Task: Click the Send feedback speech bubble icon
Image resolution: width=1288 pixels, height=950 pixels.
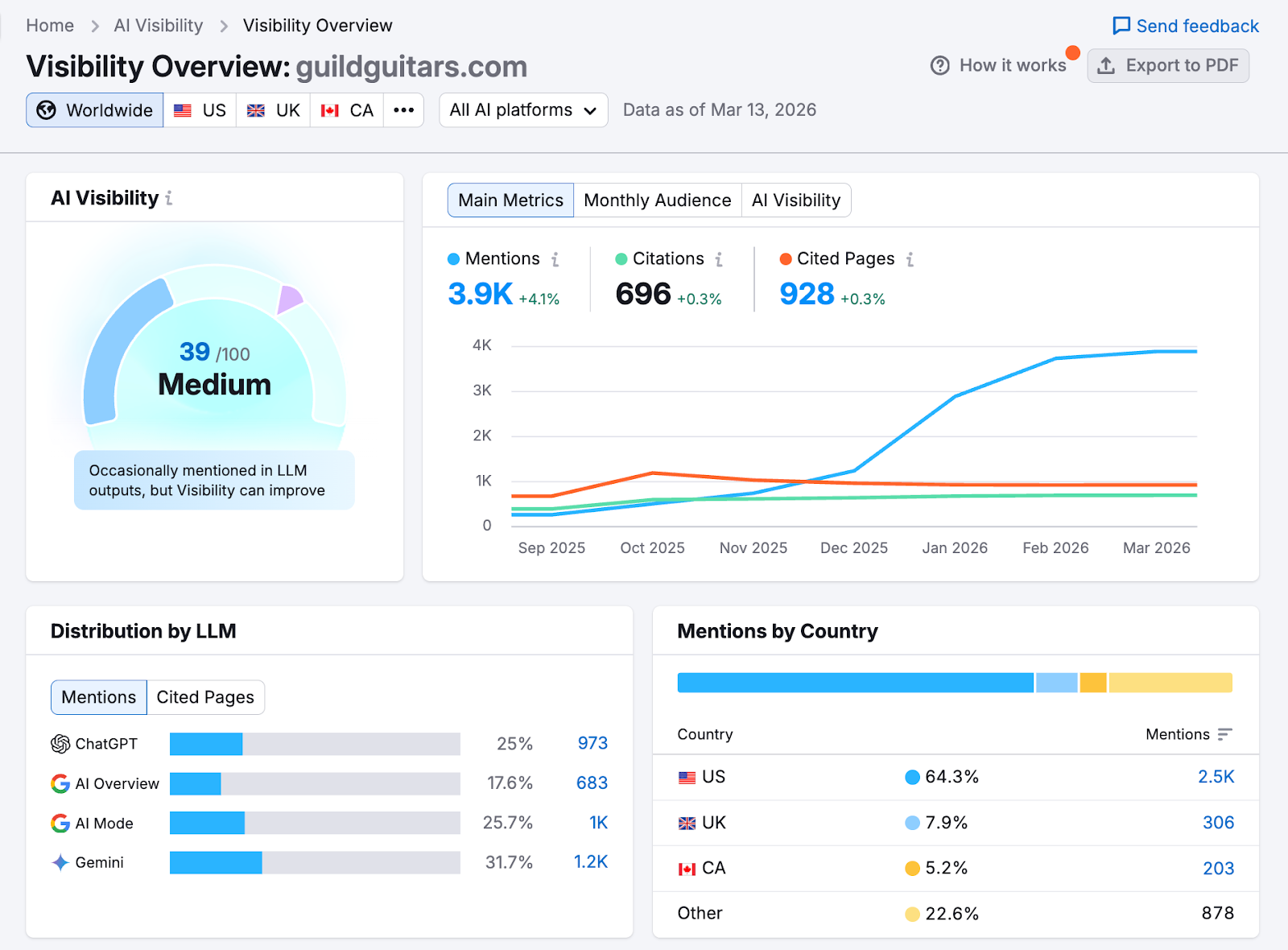Action: coord(1121,25)
